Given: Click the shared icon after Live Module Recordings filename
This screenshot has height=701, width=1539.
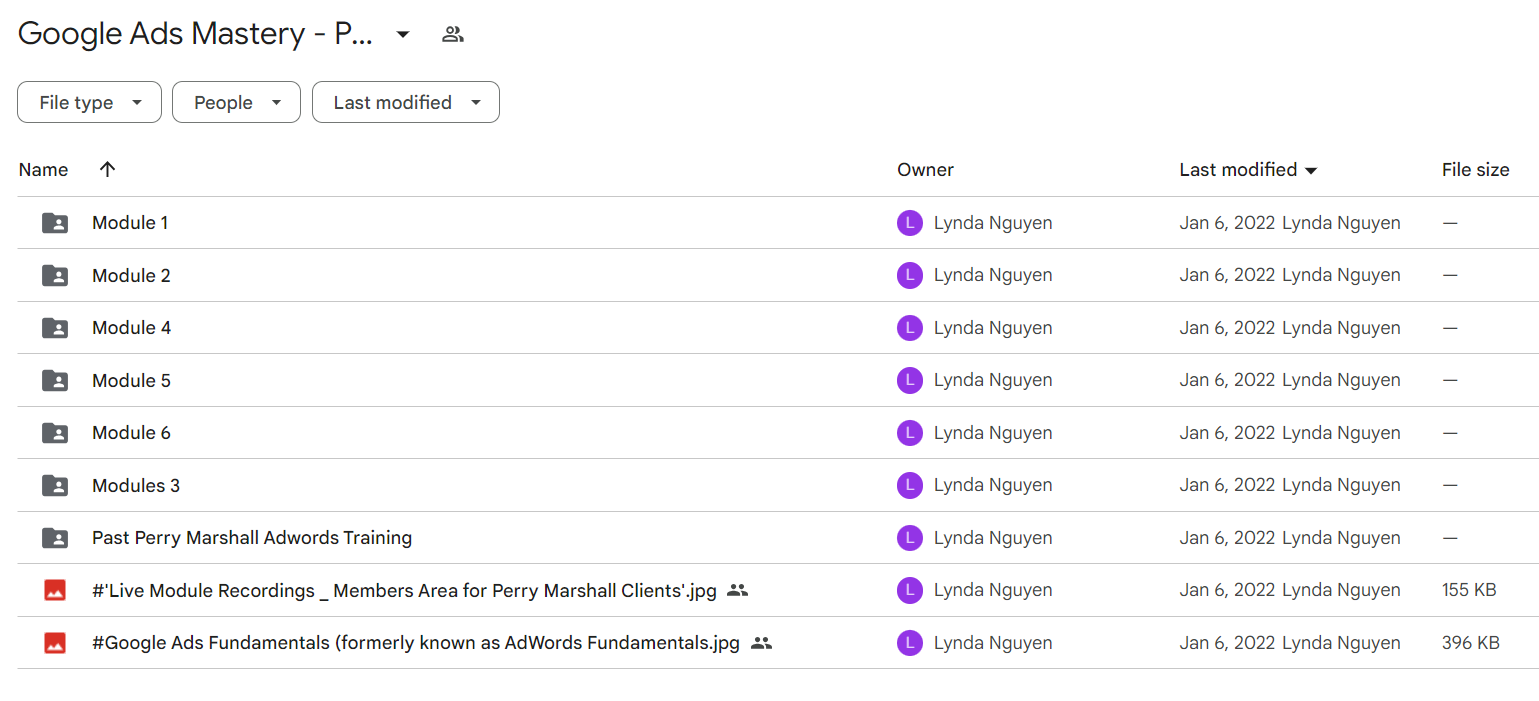Looking at the screenshot, I should pyautogui.click(x=738, y=590).
